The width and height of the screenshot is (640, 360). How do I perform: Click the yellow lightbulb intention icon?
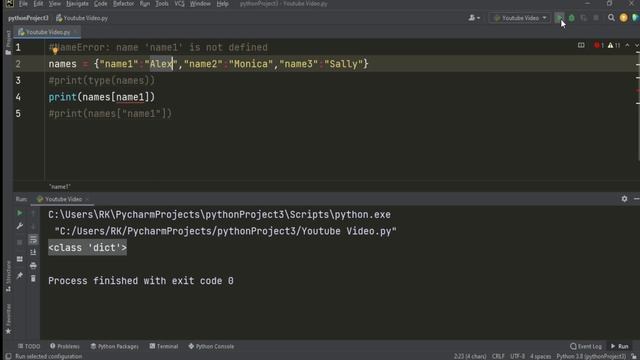coord(55,51)
